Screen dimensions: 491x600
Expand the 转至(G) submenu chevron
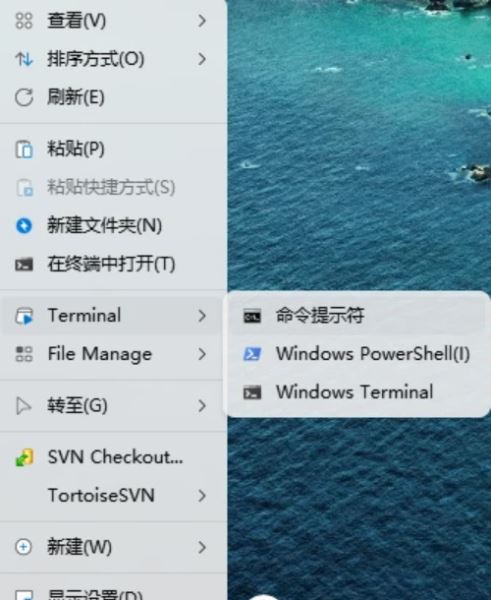click(x=202, y=406)
